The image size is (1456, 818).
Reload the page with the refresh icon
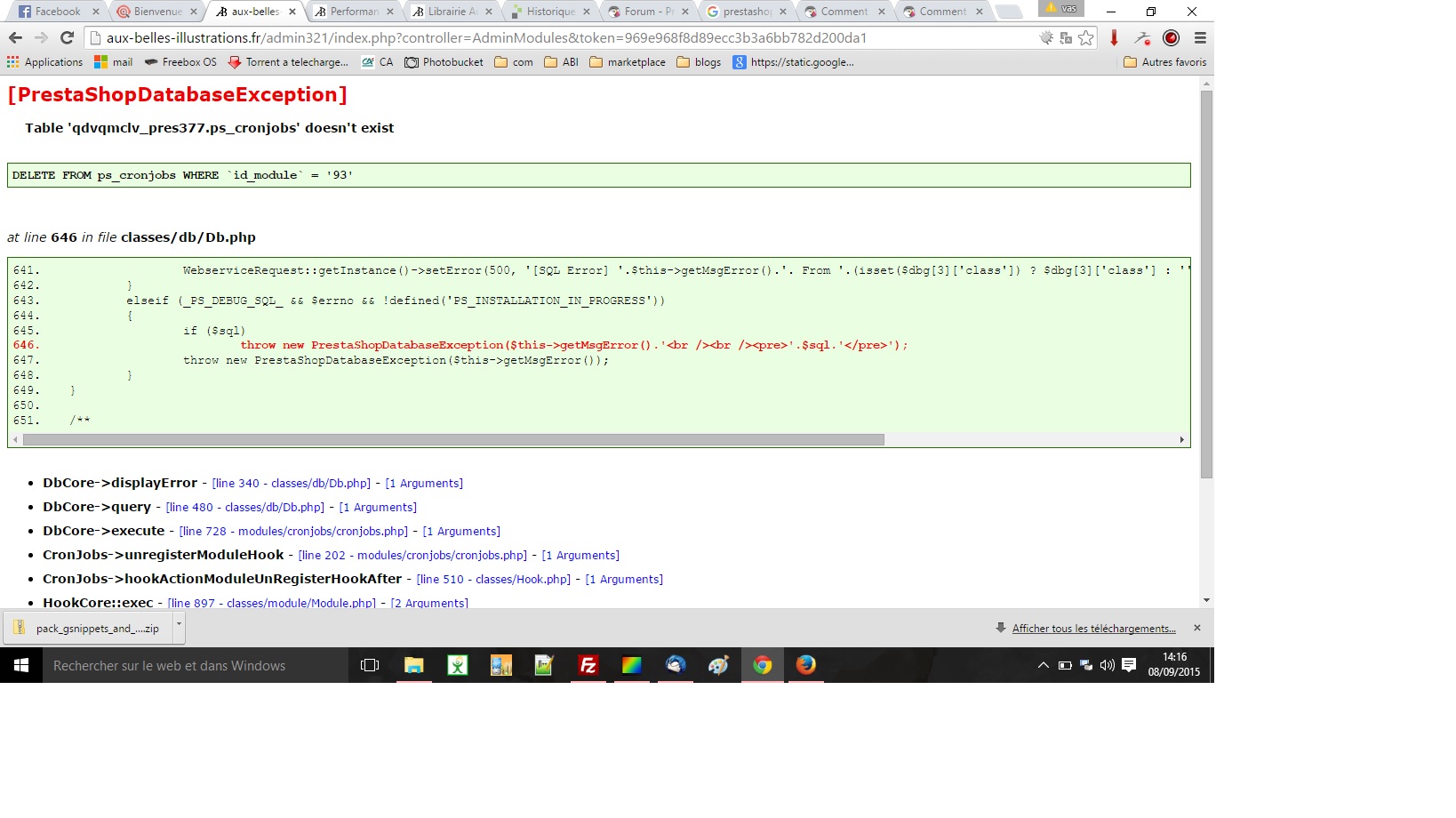67,37
